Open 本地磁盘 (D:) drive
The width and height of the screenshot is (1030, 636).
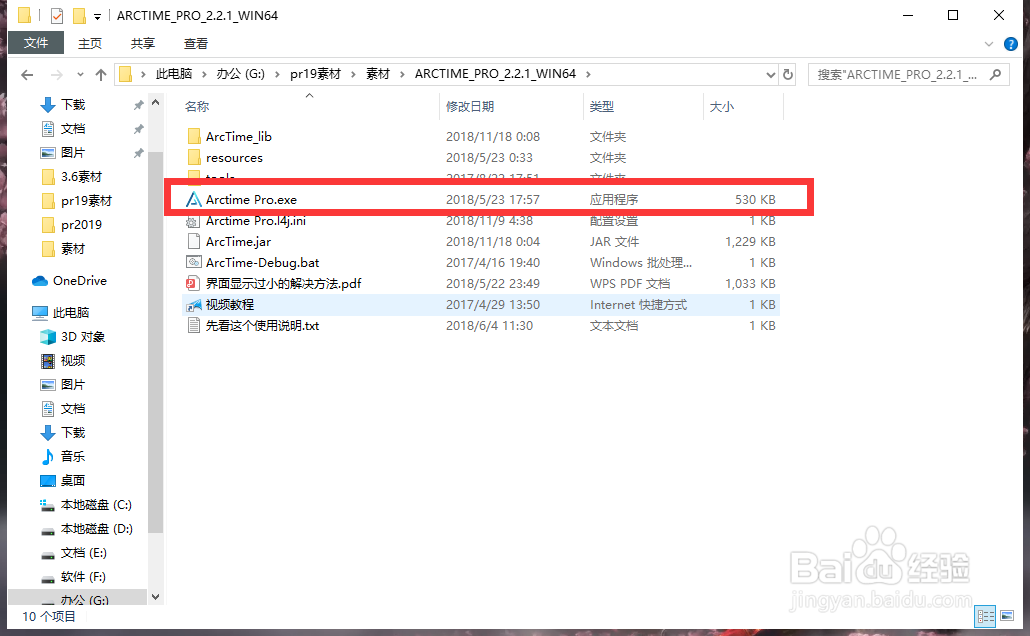click(97, 529)
